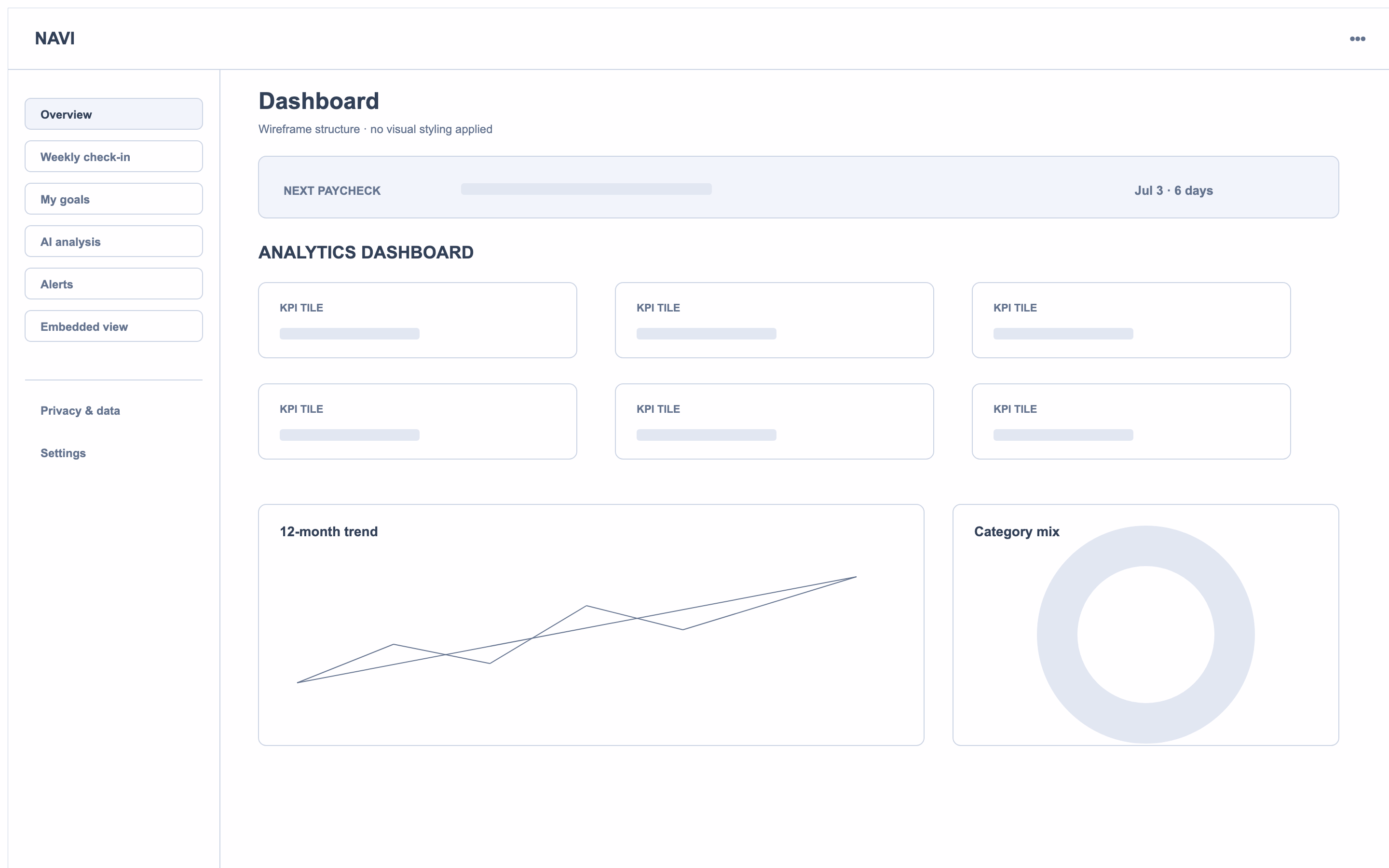Click the NEXT PAYCHECK label
Image resolution: width=1389 pixels, height=868 pixels.
pos(332,190)
